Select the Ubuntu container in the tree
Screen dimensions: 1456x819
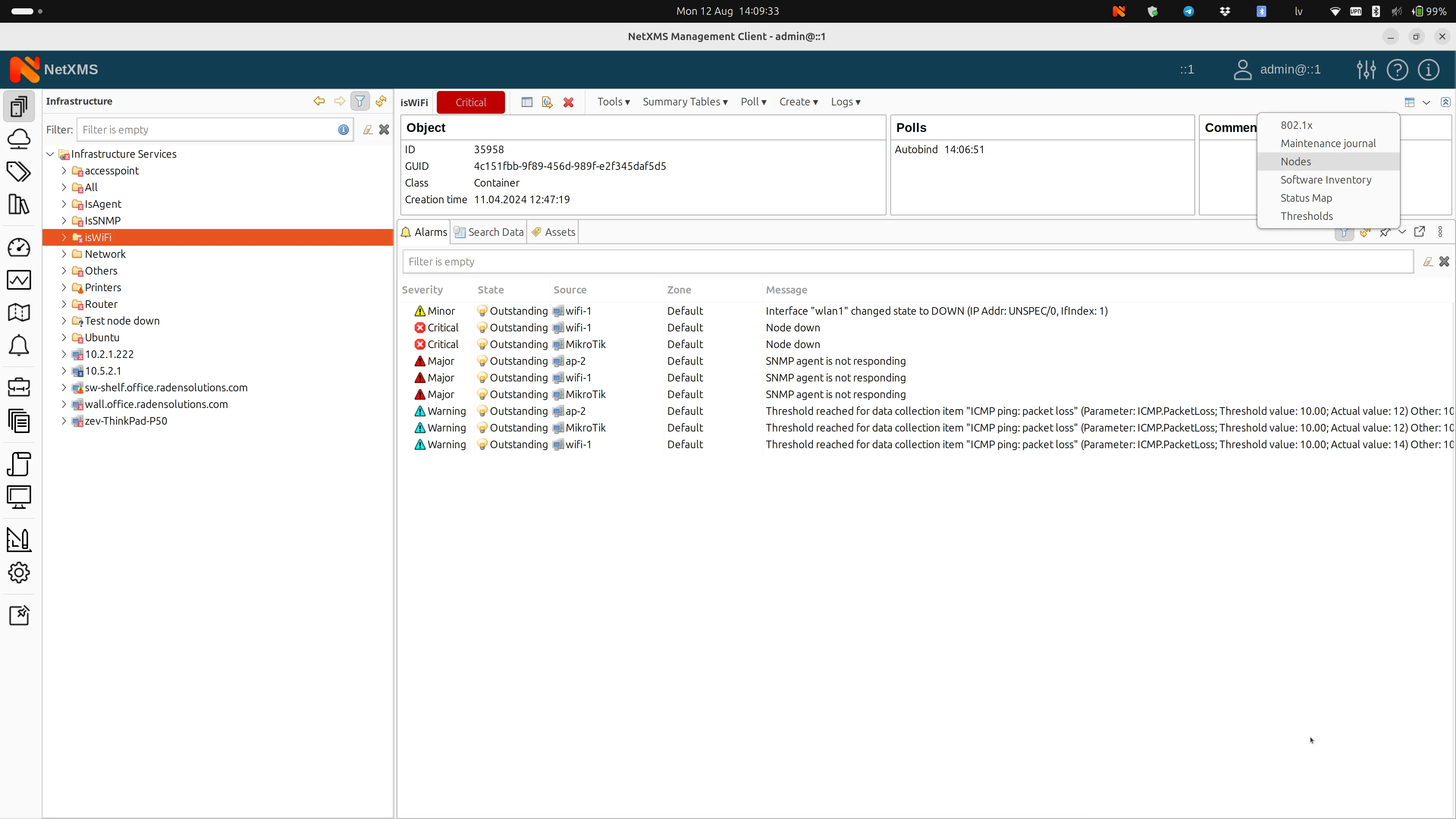[102, 337]
